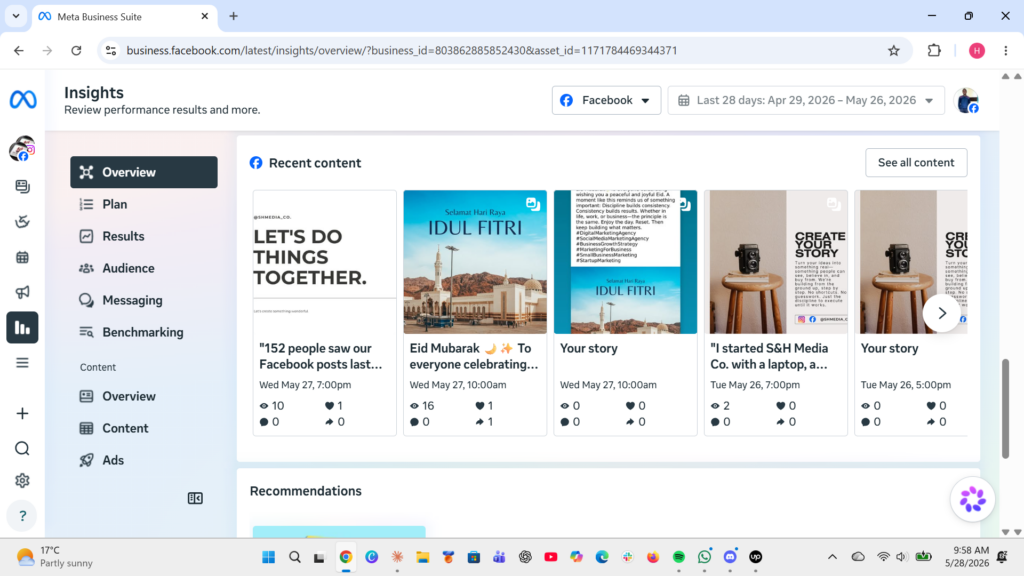The width and height of the screenshot is (1024, 576).
Task: Click the Wed May 27, 7:00pm date text
Action: 305,385
